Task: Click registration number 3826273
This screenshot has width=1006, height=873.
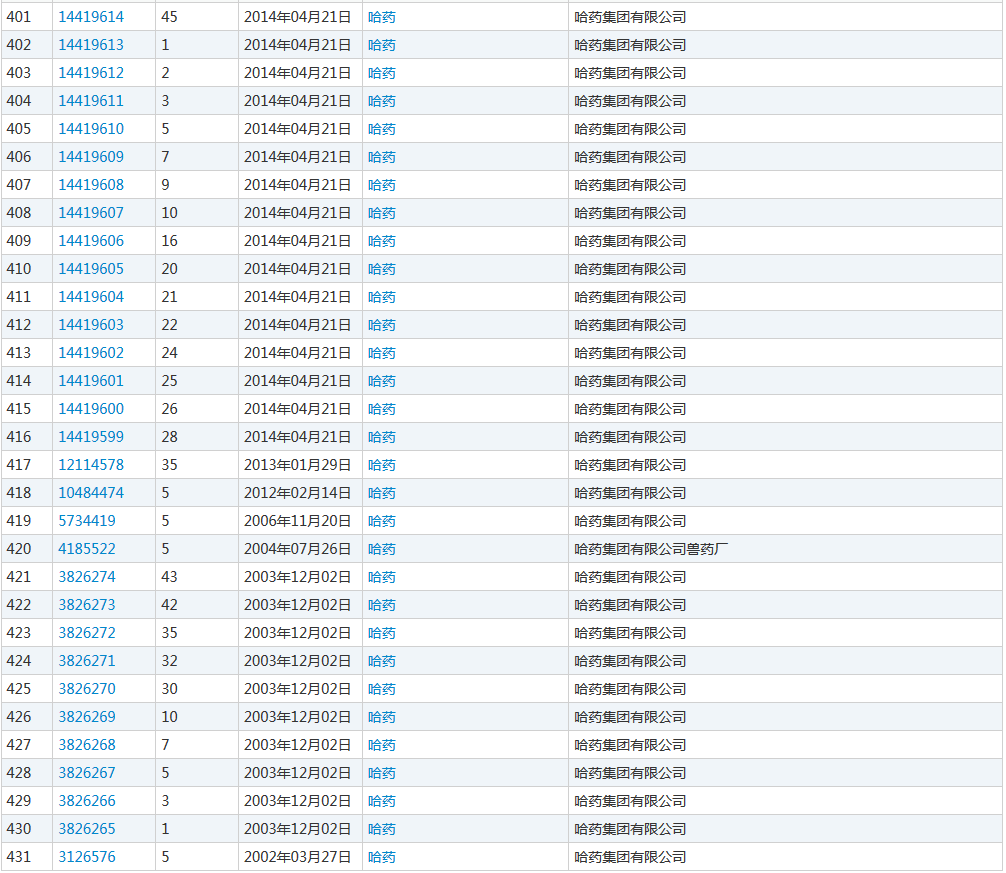Action: coord(87,605)
